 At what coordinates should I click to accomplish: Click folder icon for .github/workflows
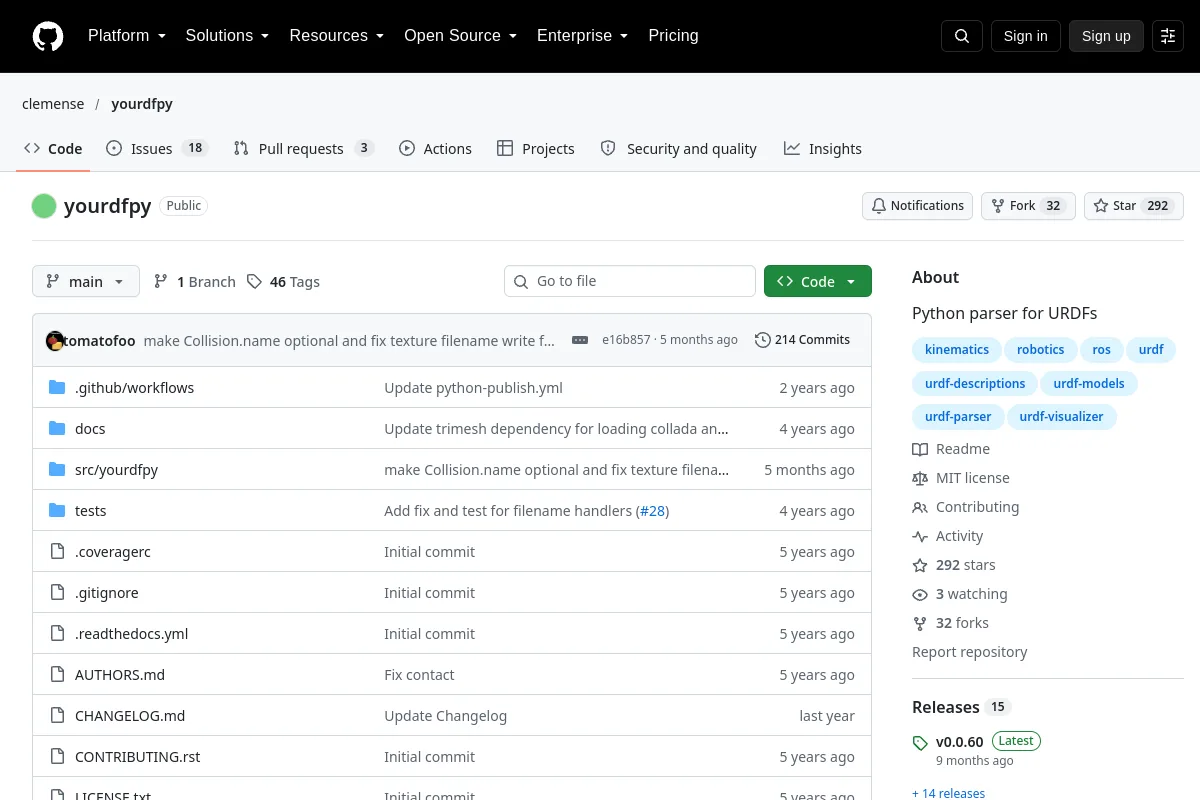(57, 387)
